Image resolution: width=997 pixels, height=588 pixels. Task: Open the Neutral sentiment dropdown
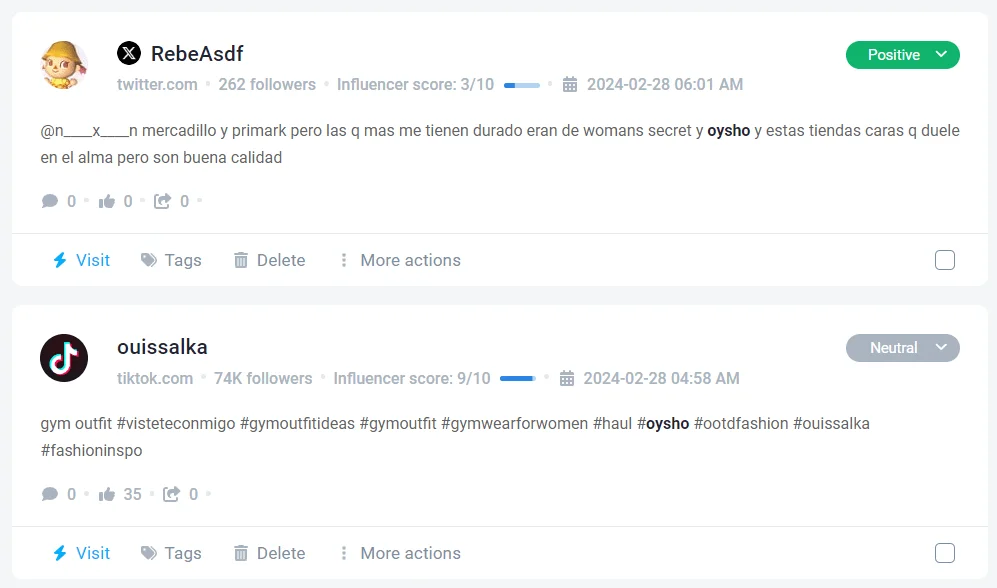coord(902,348)
